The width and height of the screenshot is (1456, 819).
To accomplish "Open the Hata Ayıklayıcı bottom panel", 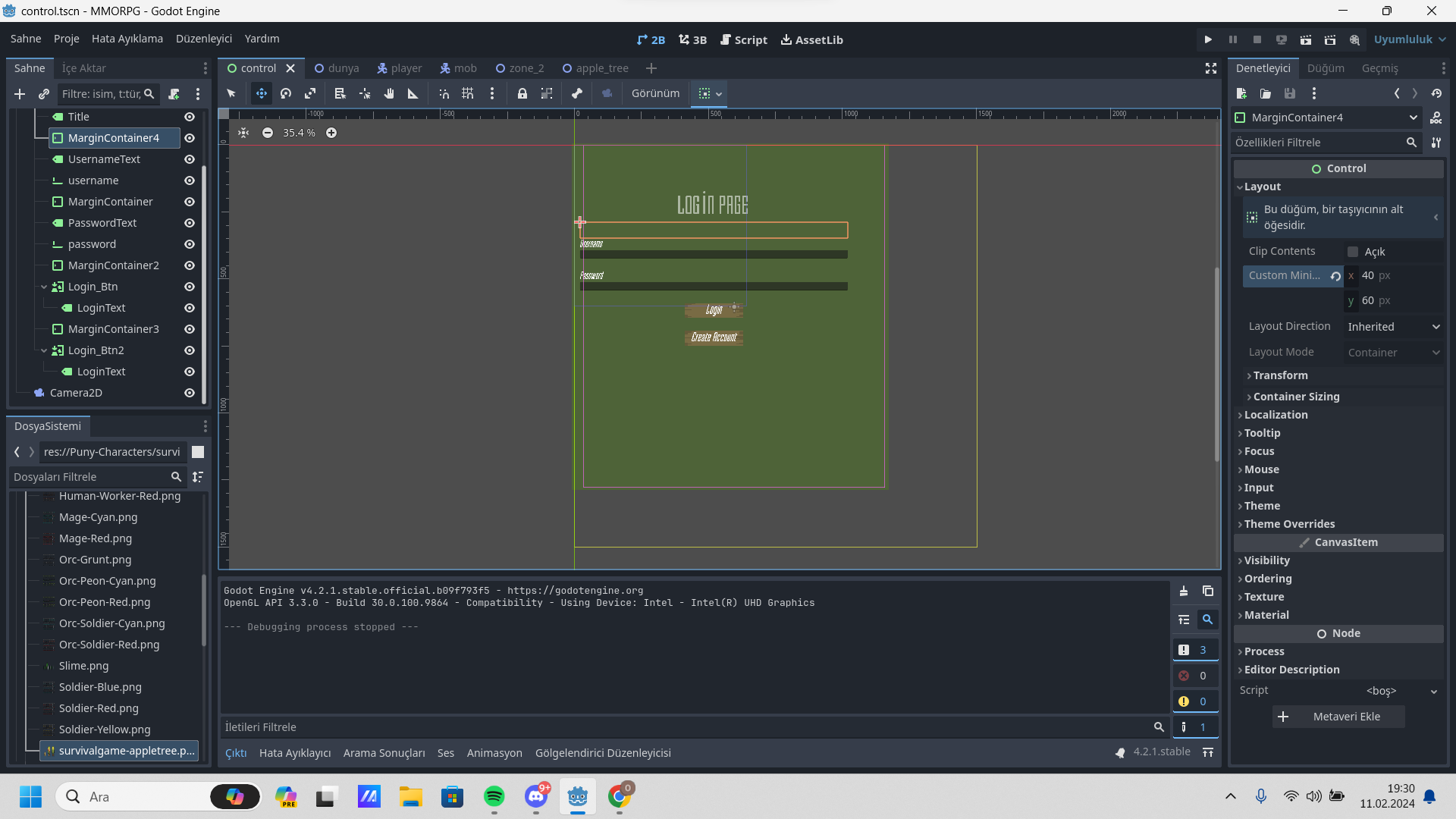I will coord(295,753).
